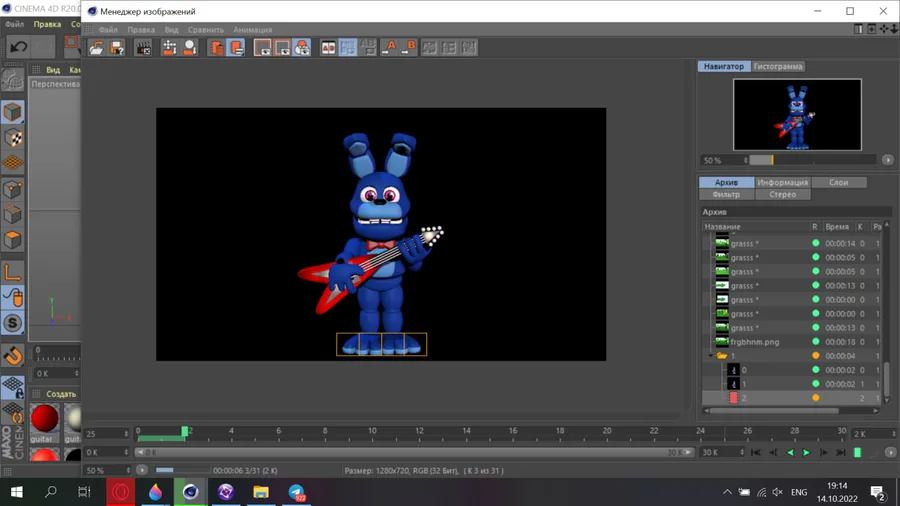
Task: Switch to the Слои tab
Action: tap(839, 182)
